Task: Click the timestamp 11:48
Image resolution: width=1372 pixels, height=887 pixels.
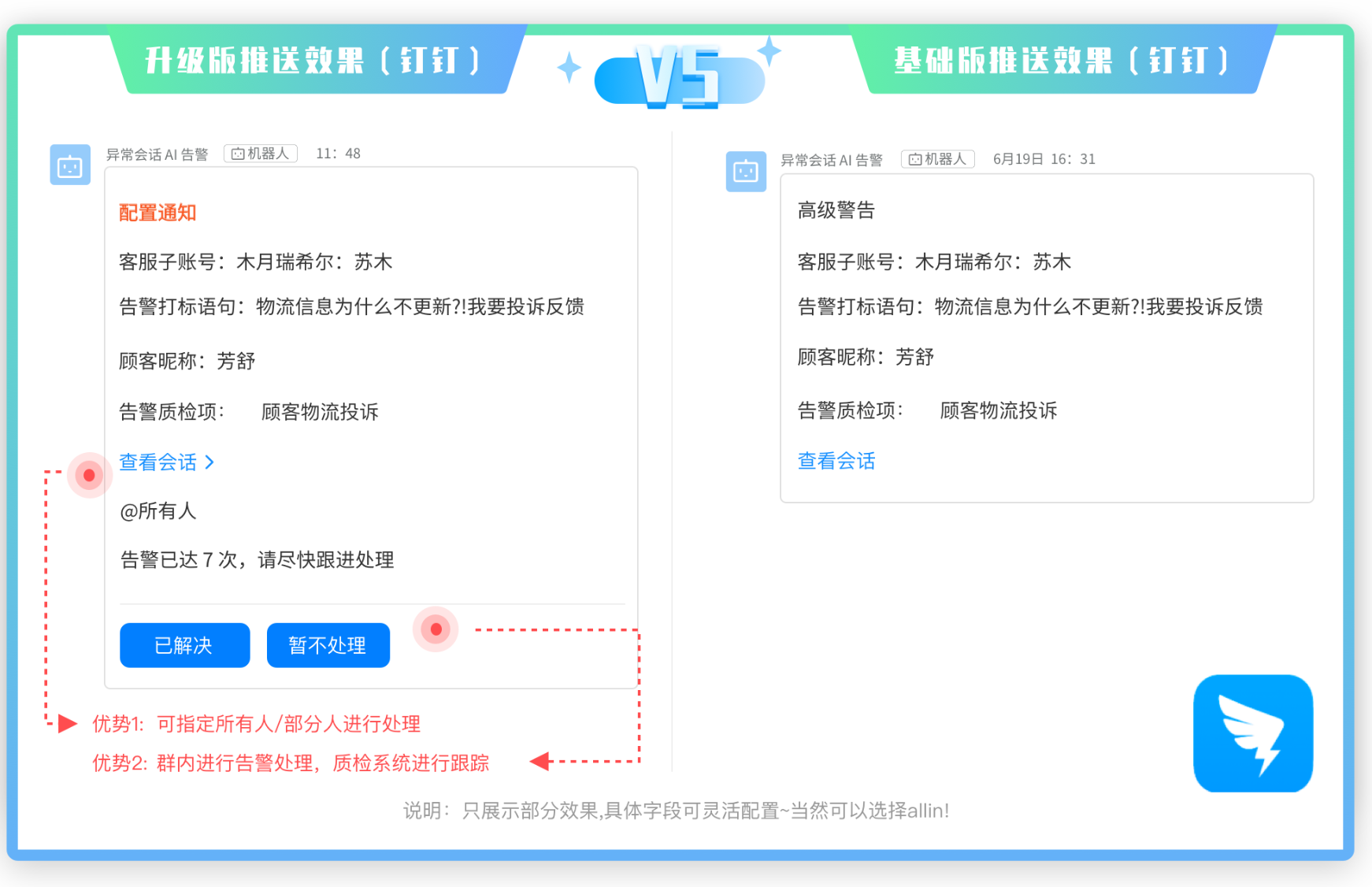Action: click(339, 154)
